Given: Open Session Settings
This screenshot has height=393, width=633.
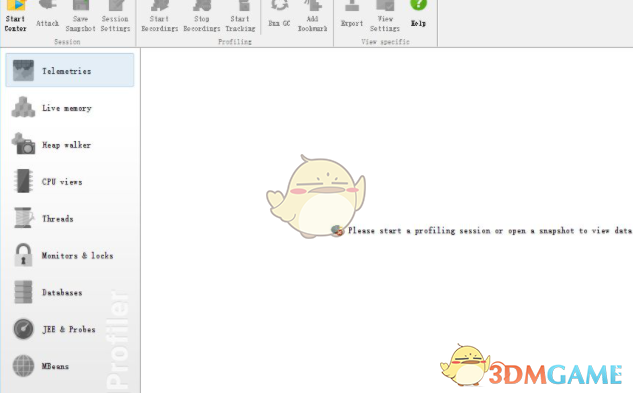Looking at the screenshot, I should [115, 17].
